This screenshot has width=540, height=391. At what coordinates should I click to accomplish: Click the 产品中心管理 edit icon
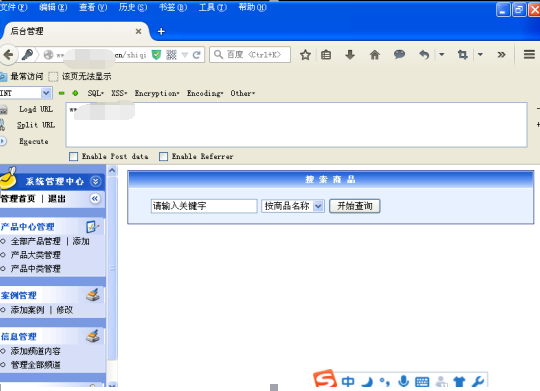click(x=92, y=227)
